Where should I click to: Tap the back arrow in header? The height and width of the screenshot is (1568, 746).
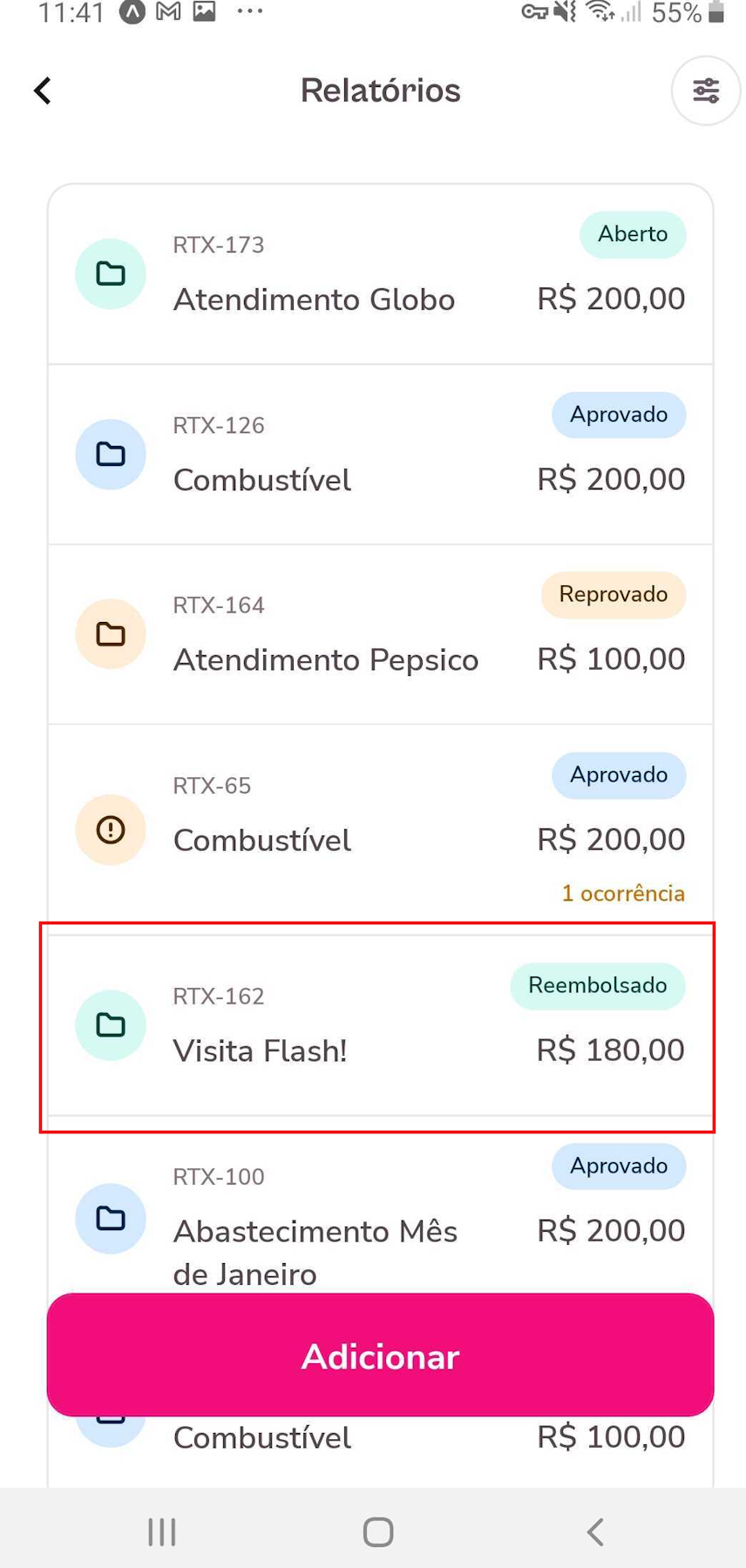(x=42, y=91)
